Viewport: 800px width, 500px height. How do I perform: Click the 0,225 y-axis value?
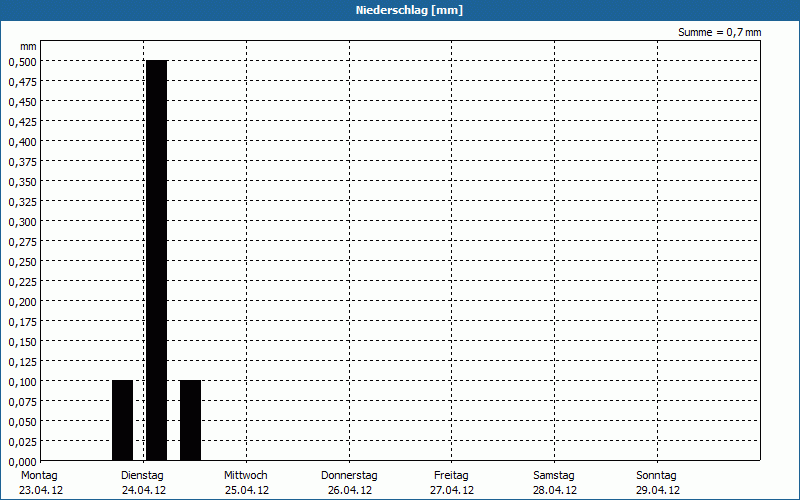point(22,282)
